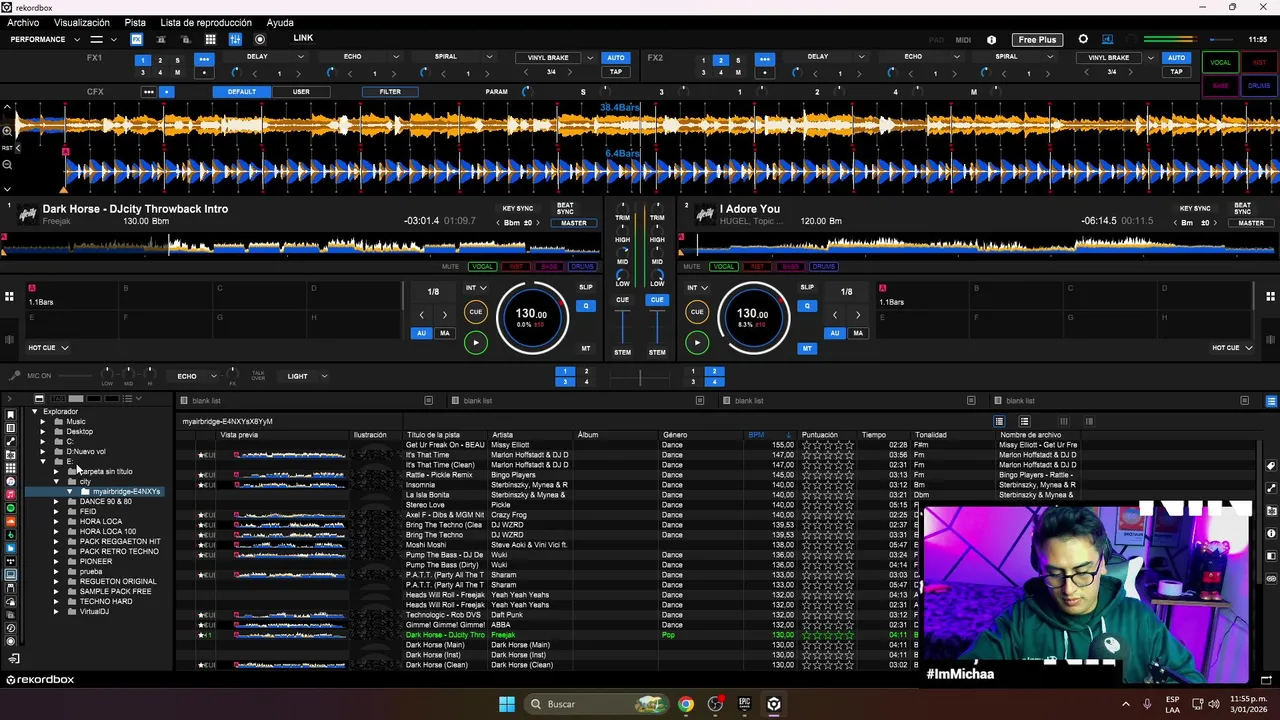Image resolution: width=1280 pixels, height=720 pixels.
Task: Enable KEY SYNC on deck 1
Action: pos(517,209)
